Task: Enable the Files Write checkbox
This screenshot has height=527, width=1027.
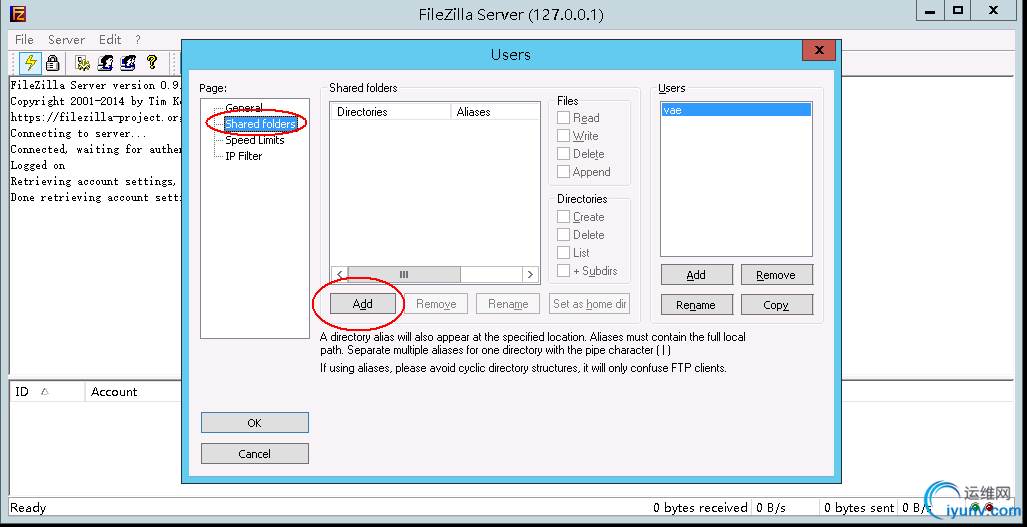Action: pos(563,136)
